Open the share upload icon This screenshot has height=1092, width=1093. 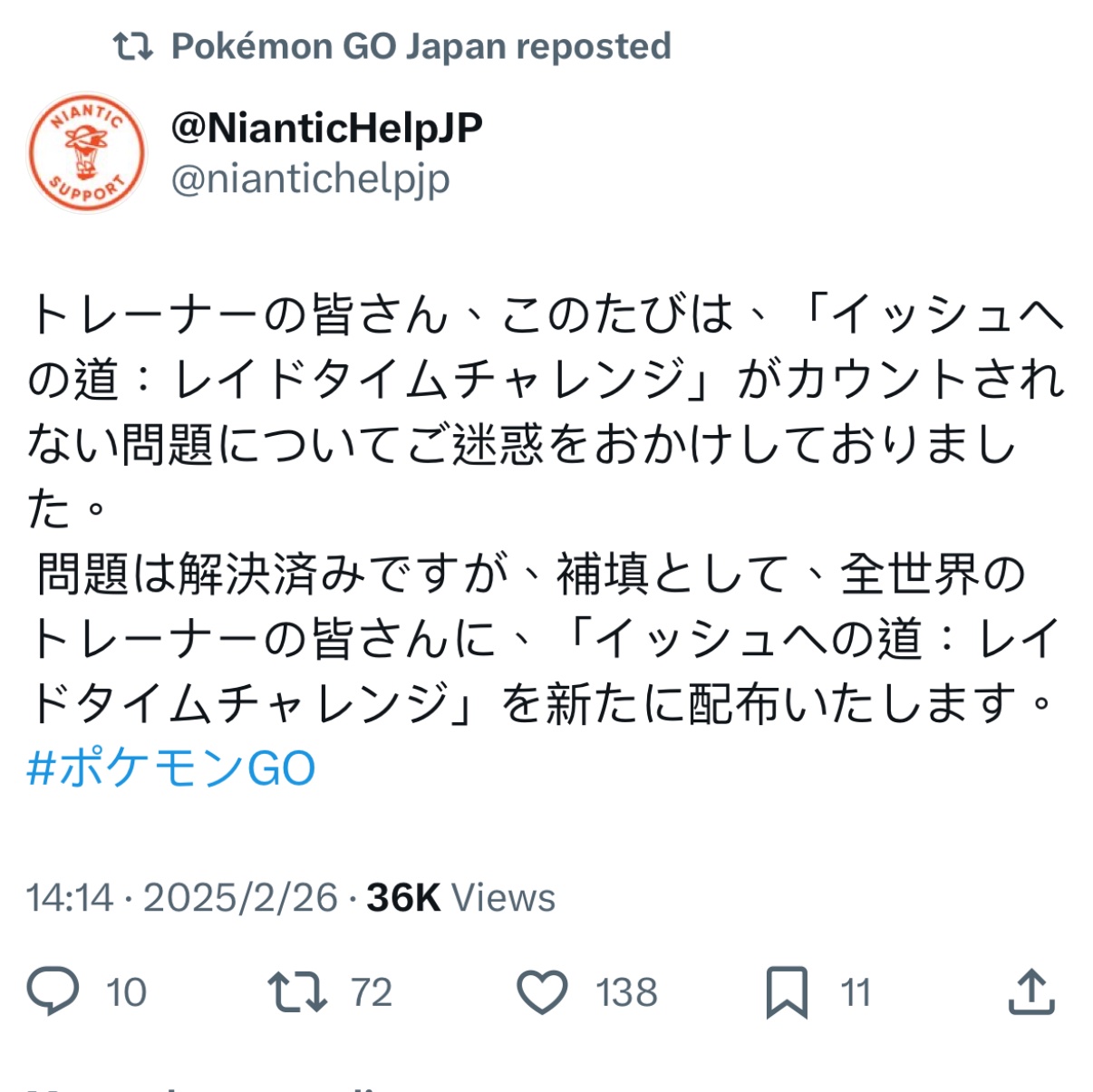tap(1031, 991)
